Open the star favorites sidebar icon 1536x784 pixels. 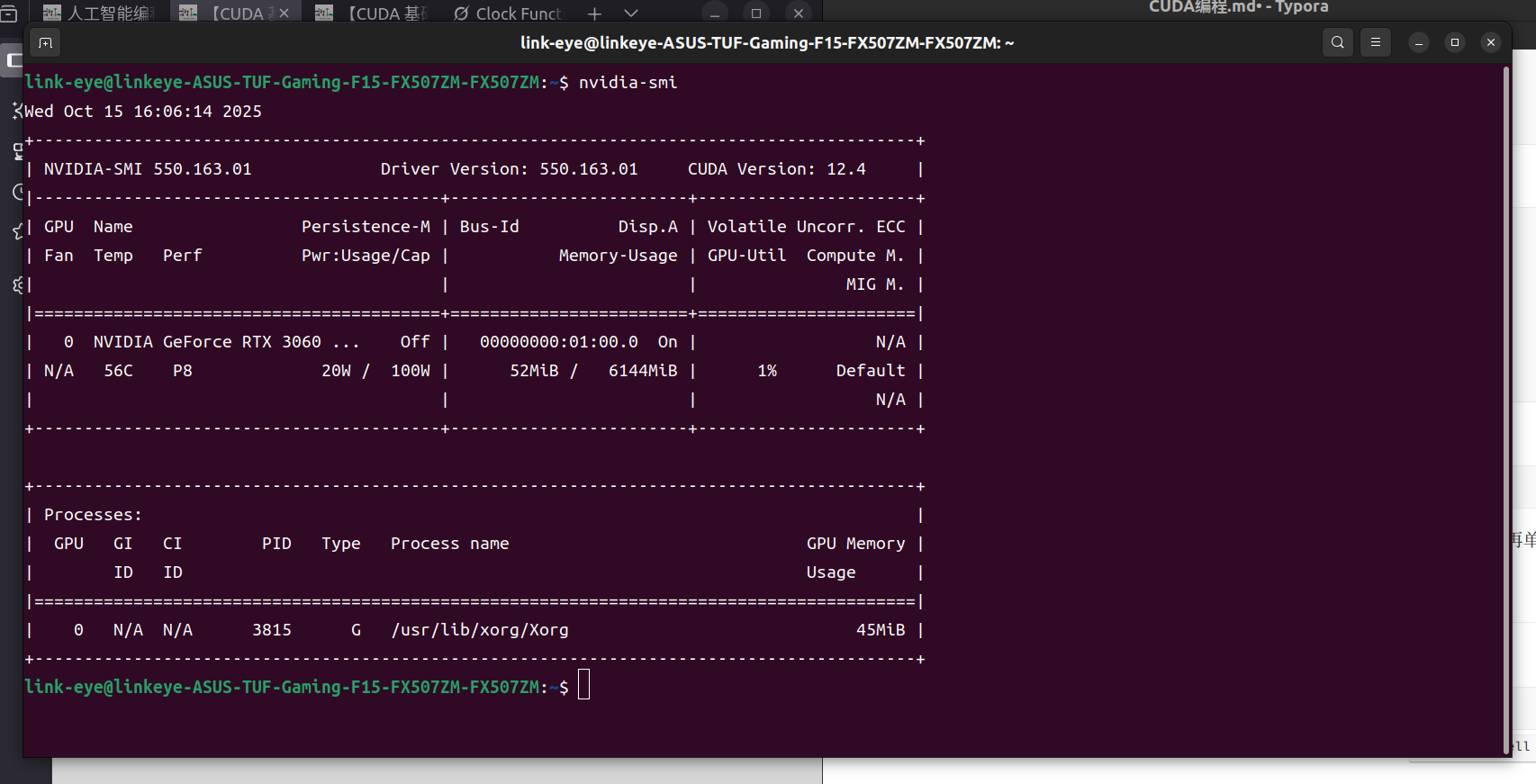[17, 232]
